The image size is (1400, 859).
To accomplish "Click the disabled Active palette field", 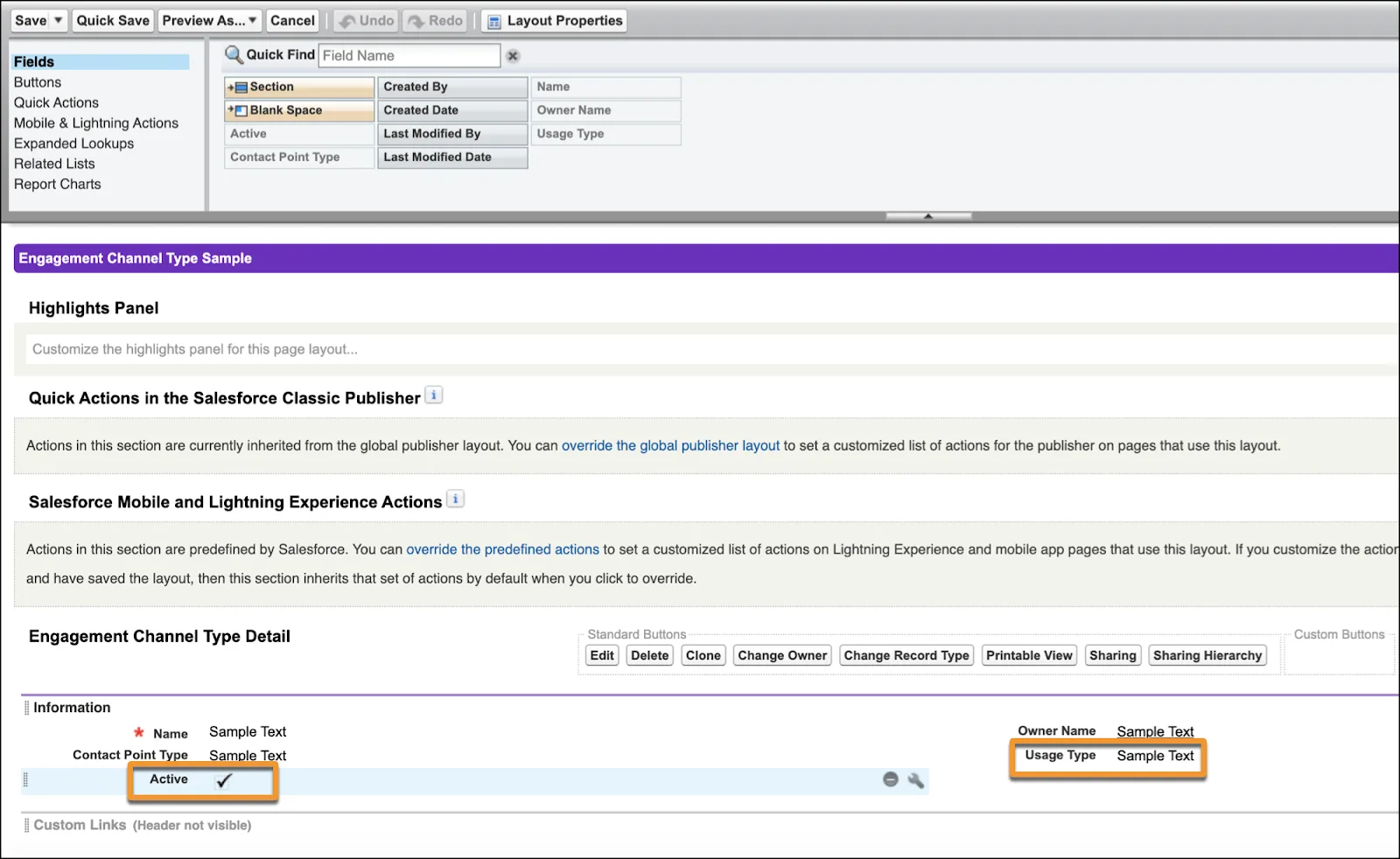I will pos(299,134).
